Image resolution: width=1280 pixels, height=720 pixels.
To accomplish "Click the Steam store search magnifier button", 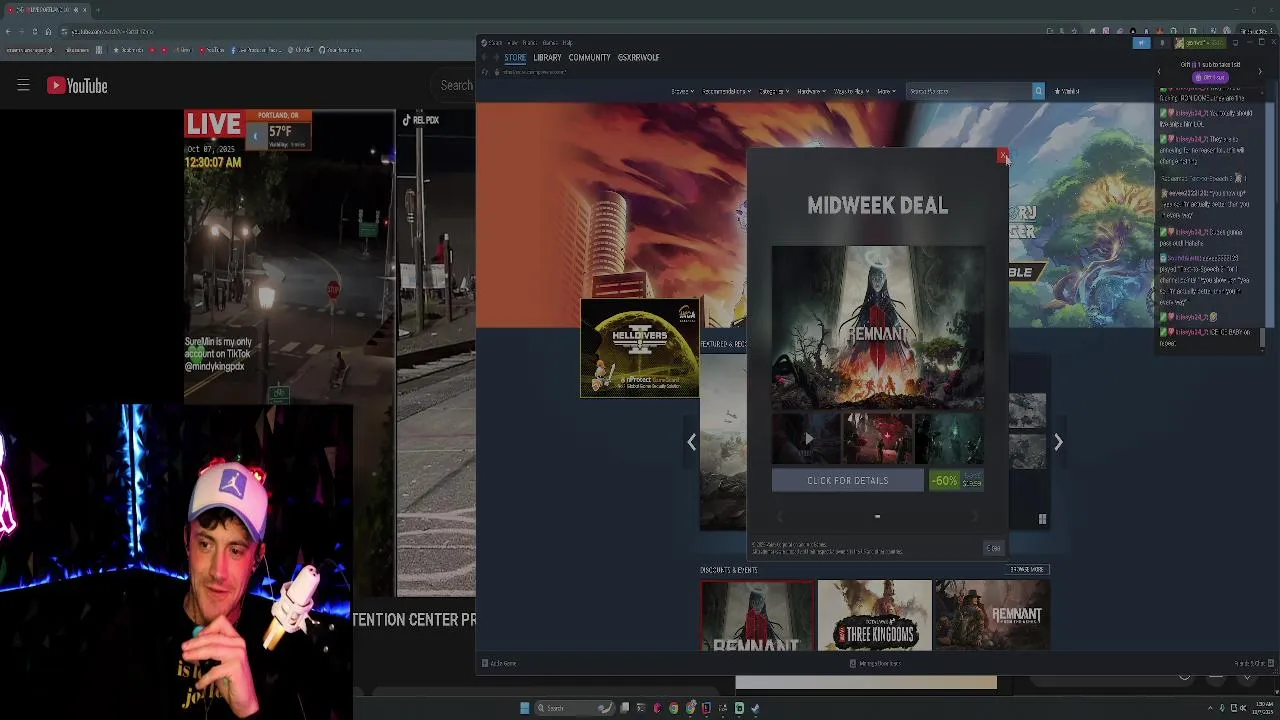I will pos(1038,91).
